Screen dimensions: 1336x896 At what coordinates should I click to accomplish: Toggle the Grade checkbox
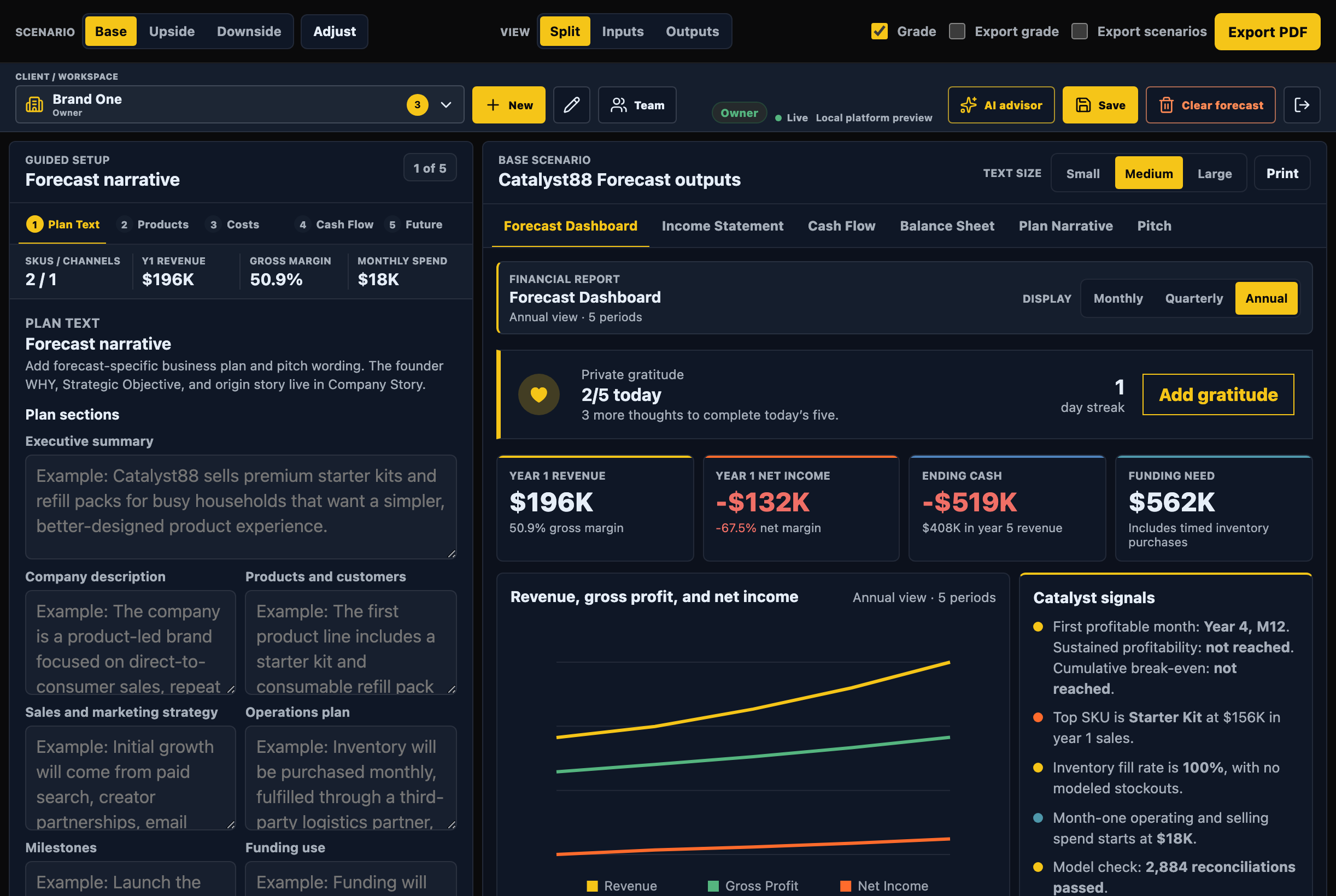point(879,32)
